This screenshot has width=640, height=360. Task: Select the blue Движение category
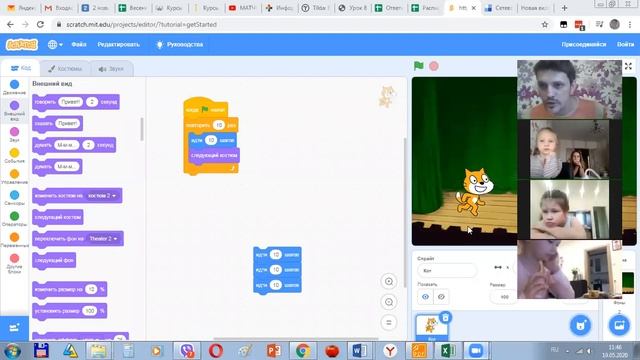point(14,87)
